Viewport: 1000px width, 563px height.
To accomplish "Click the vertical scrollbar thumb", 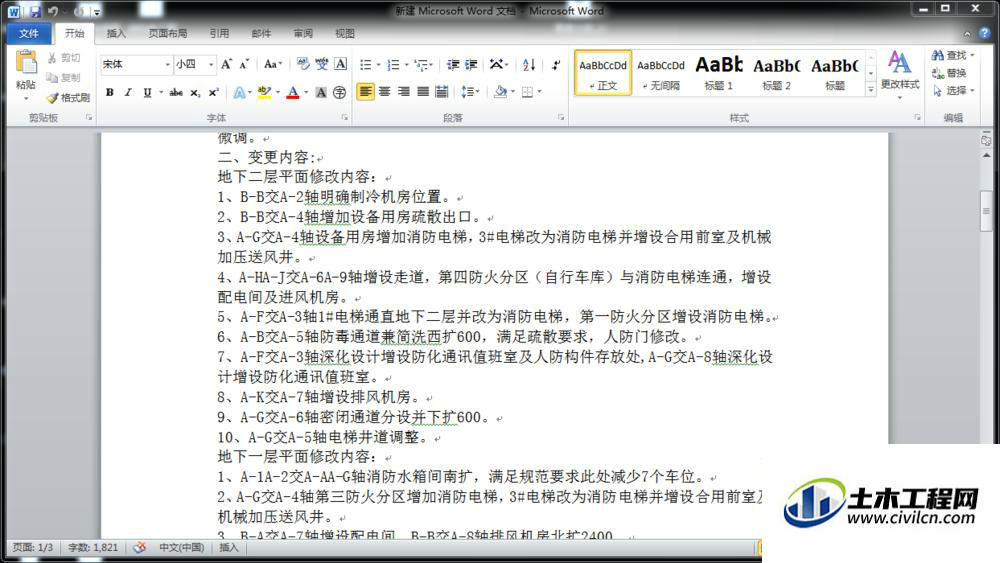I will pyautogui.click(x=986, y=210).
